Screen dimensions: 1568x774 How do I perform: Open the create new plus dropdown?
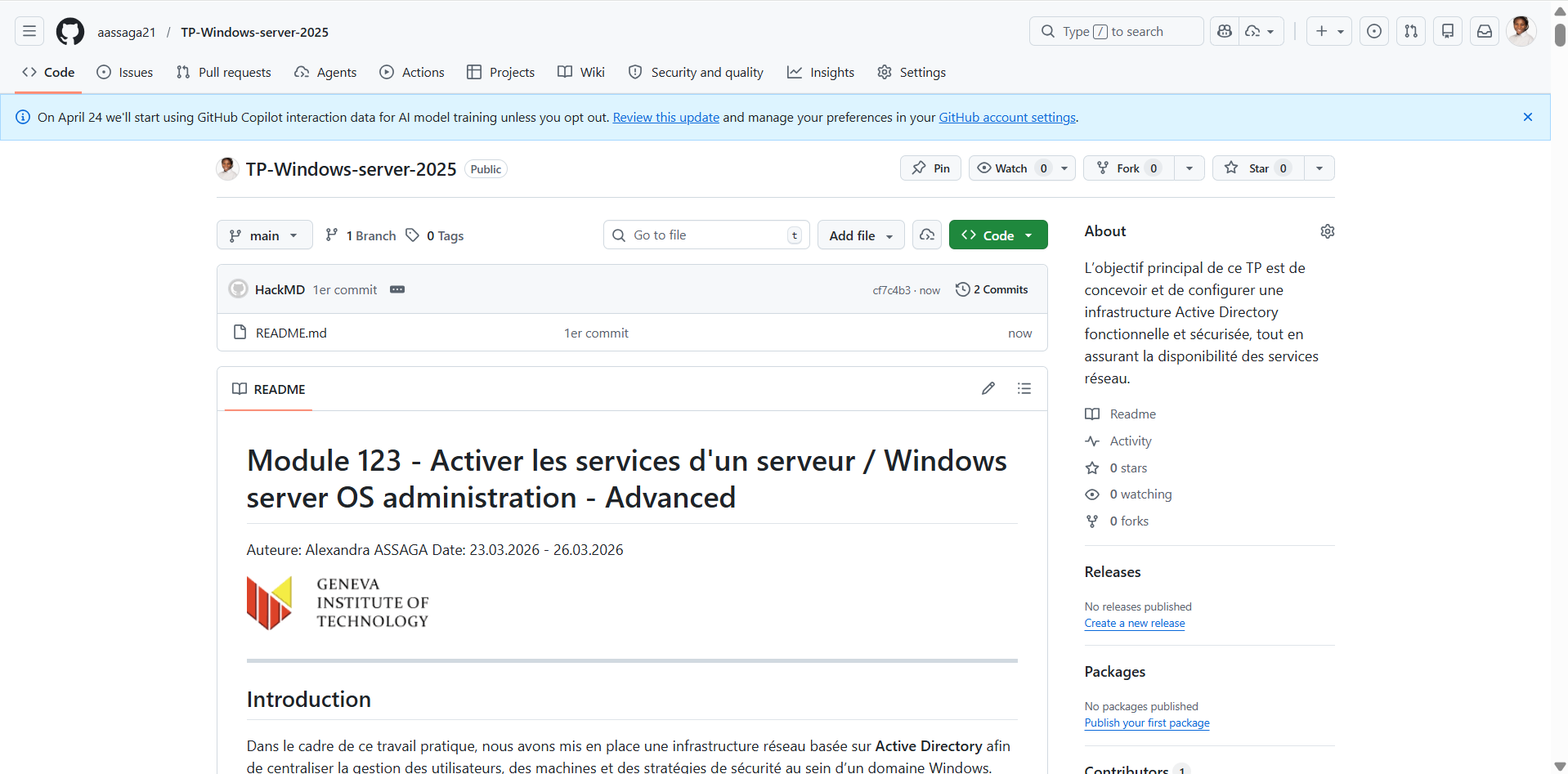(1329, 31)
